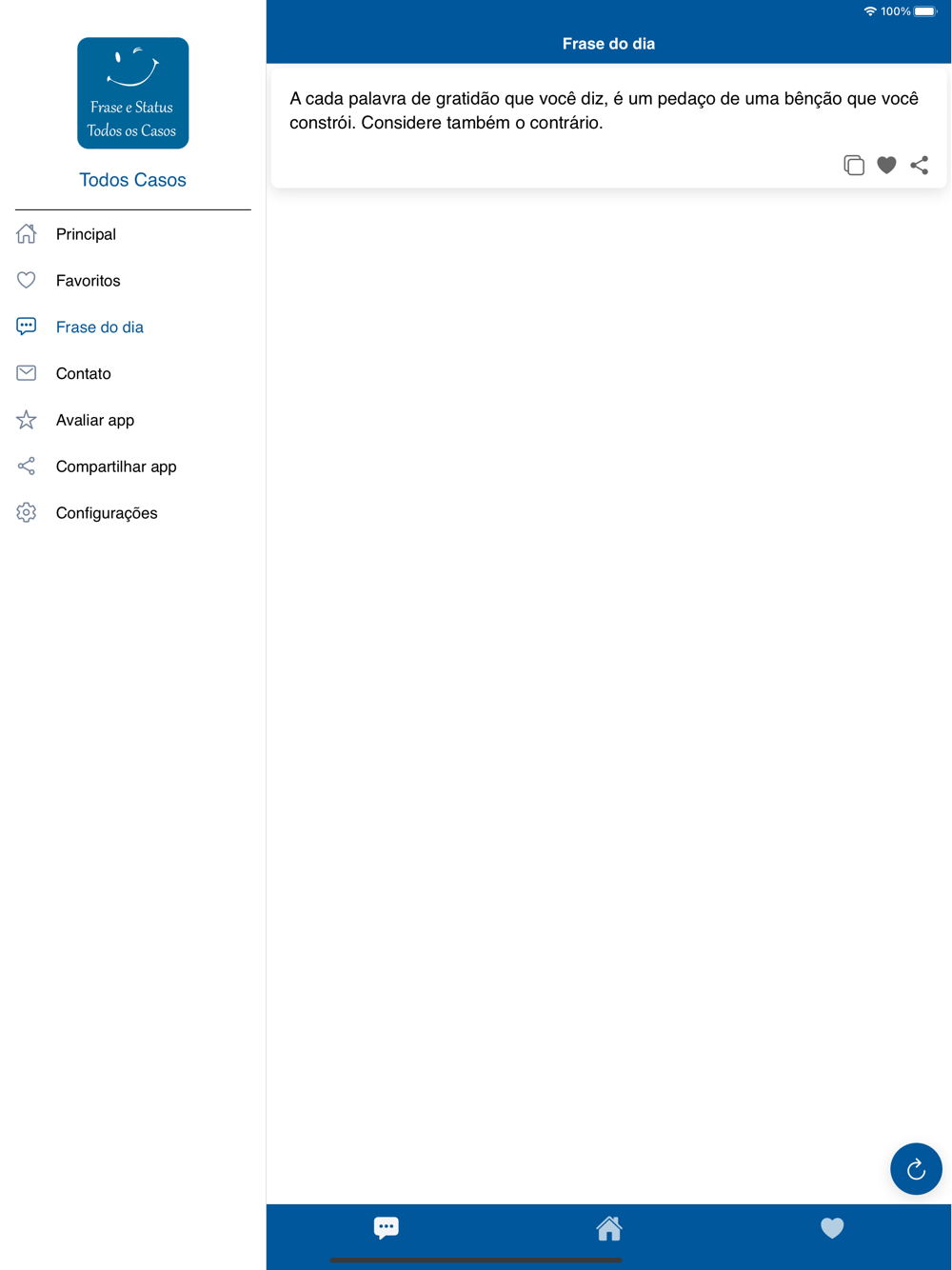Copy the phrase with the copy icon
This screenshot has height=1270, width=952.
[x=854, y=165]
